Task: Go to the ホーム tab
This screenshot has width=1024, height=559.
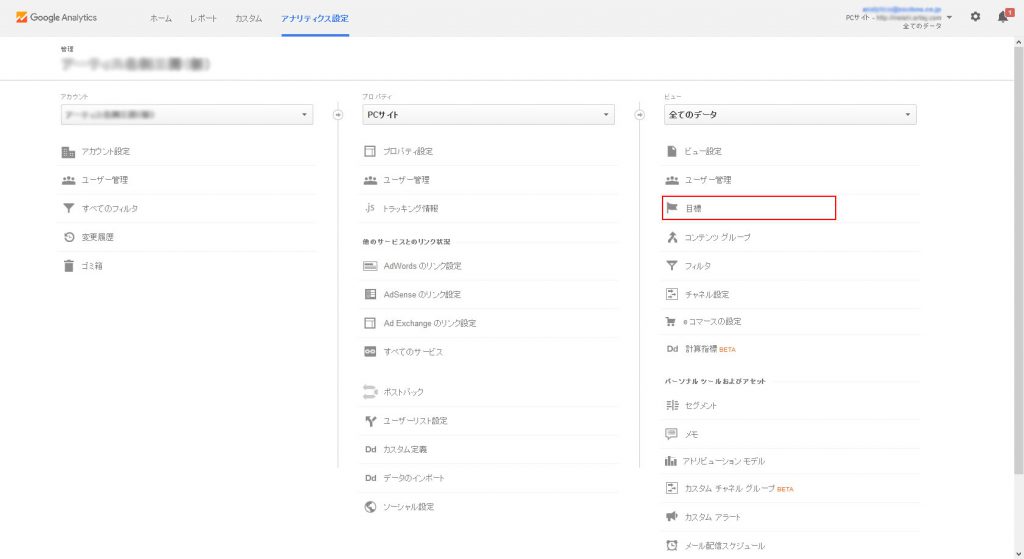Action: pyautogui.click(x=160, y=18)
